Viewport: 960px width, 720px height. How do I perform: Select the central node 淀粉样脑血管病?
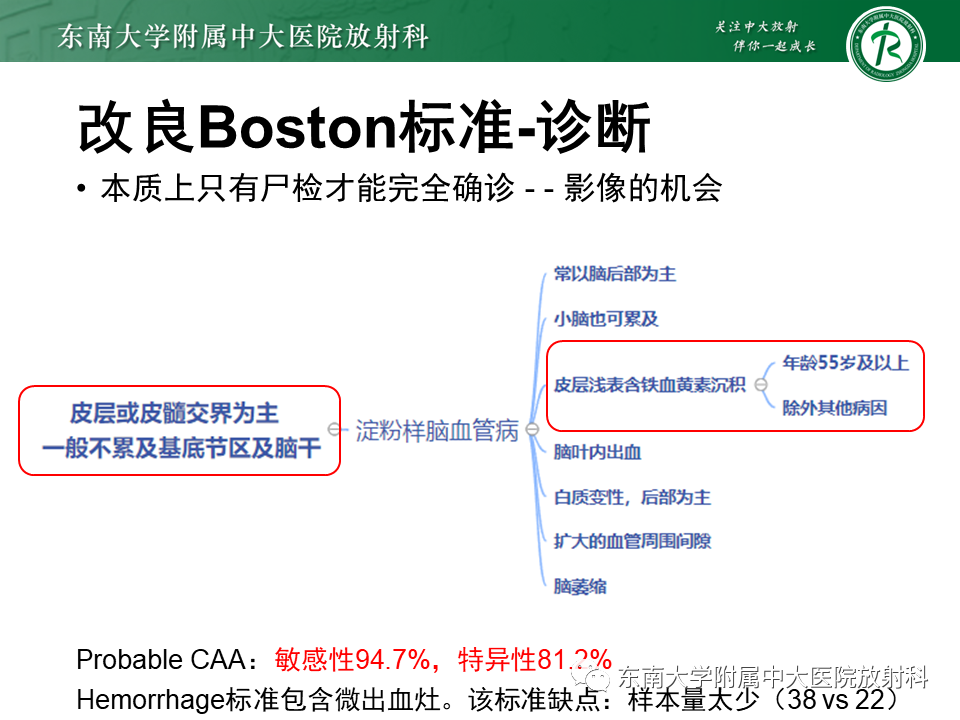[x=437, y=430]
